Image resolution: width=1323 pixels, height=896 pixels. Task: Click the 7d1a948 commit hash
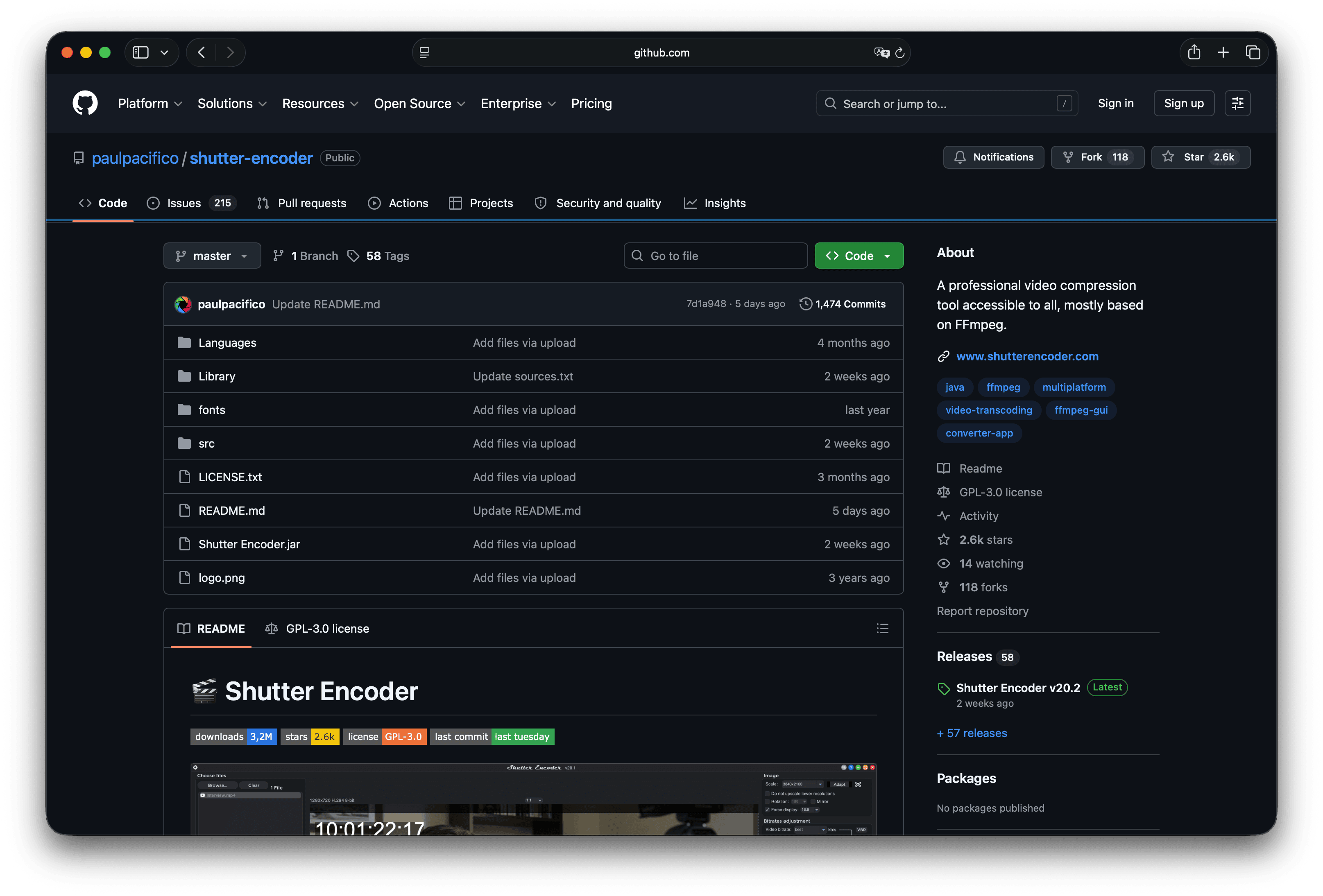pyautogui.click(x=706, y=304)
